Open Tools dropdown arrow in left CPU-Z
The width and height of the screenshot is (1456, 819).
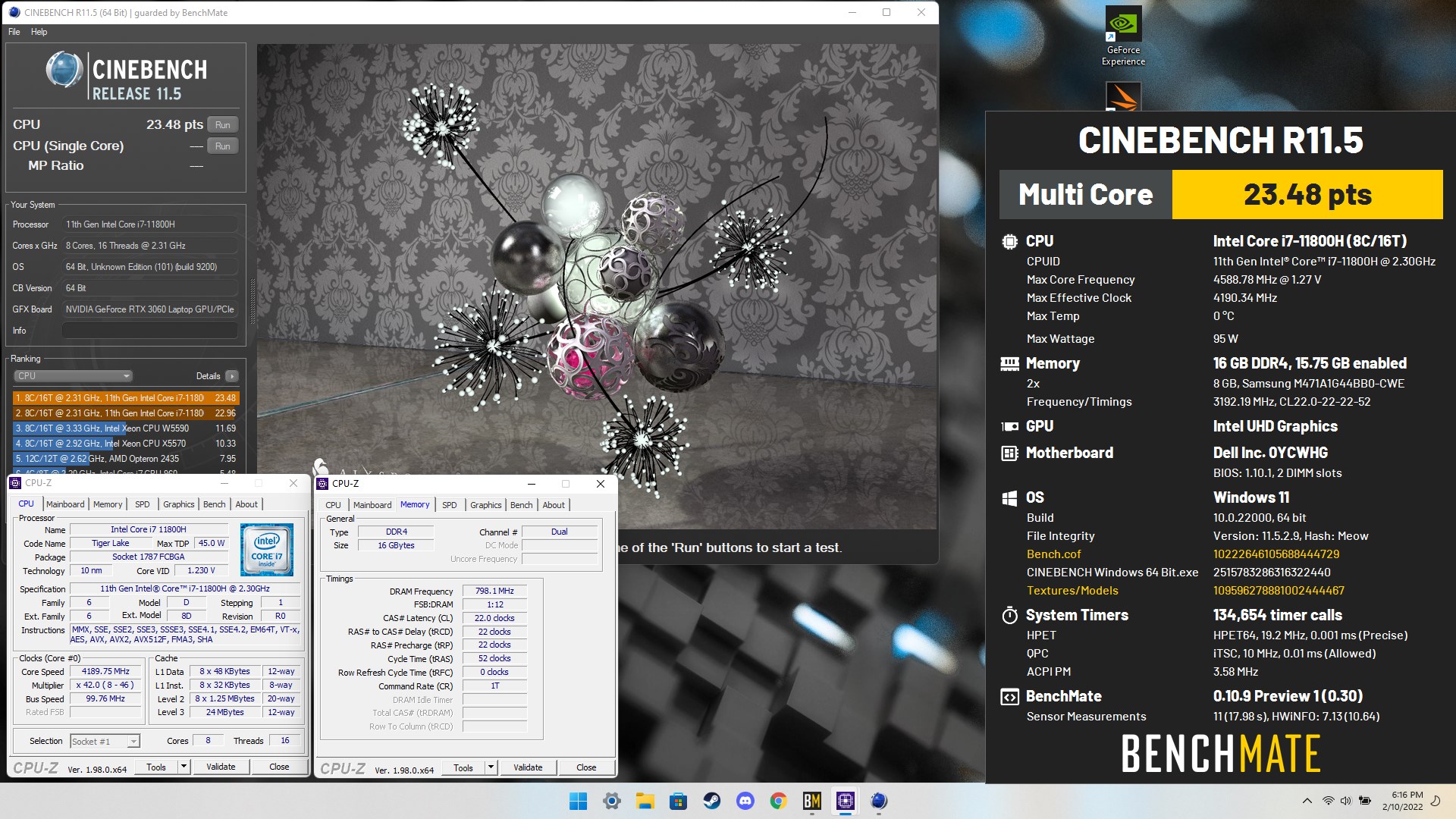[x=184, y=767]
